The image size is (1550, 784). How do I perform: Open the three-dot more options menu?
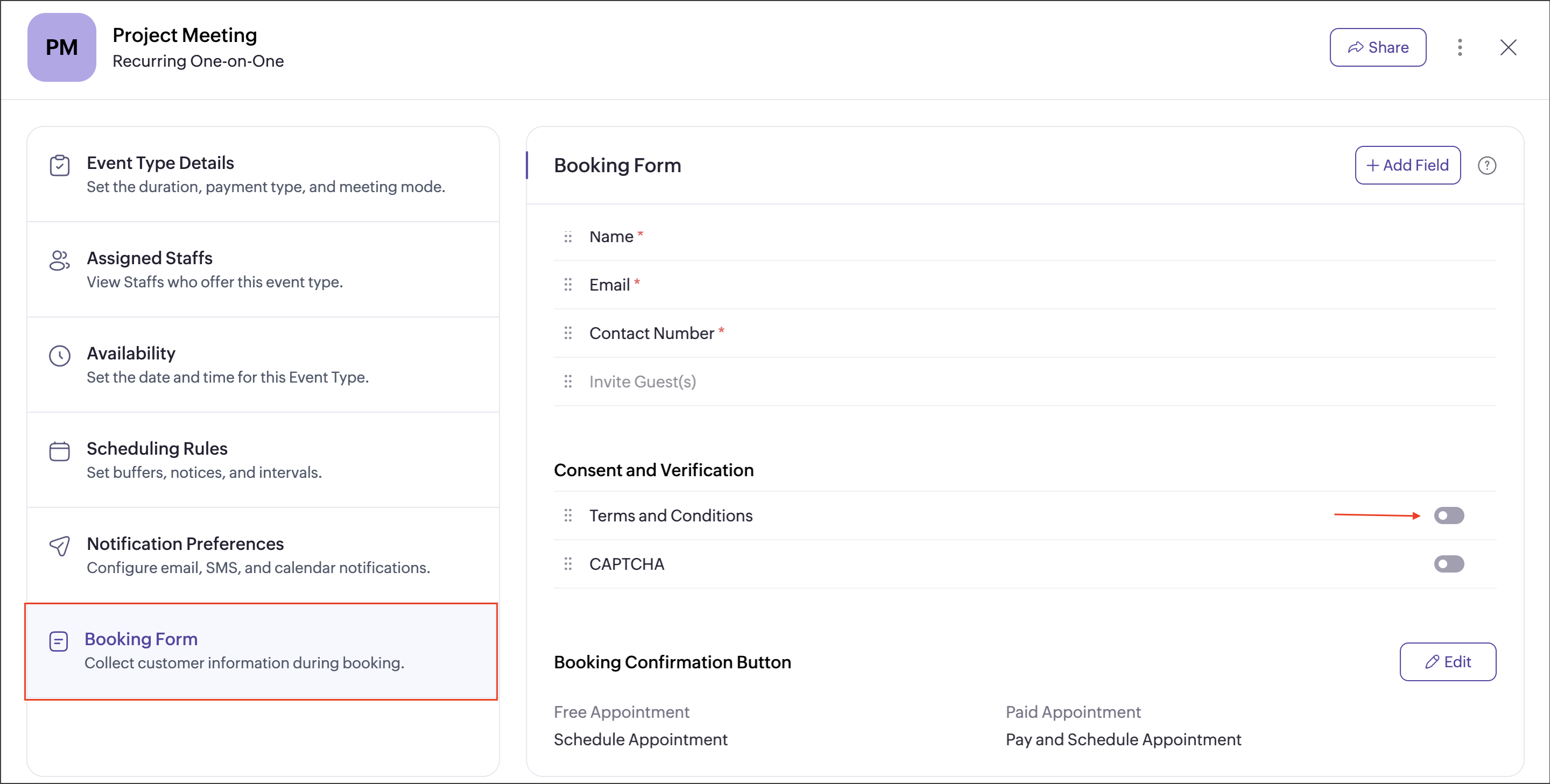click(x=1459, y=47)
